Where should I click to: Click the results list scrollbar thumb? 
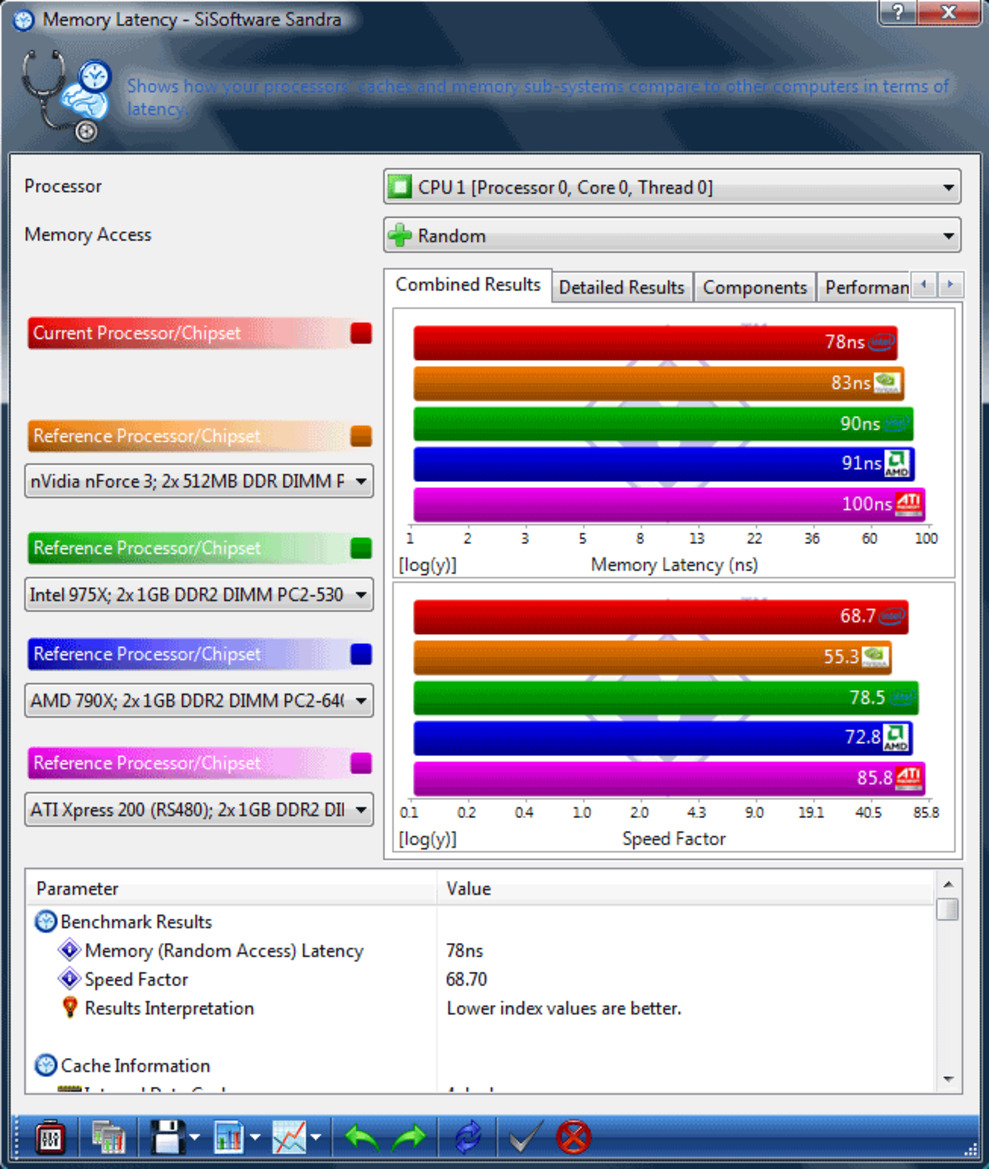[948, 909]
